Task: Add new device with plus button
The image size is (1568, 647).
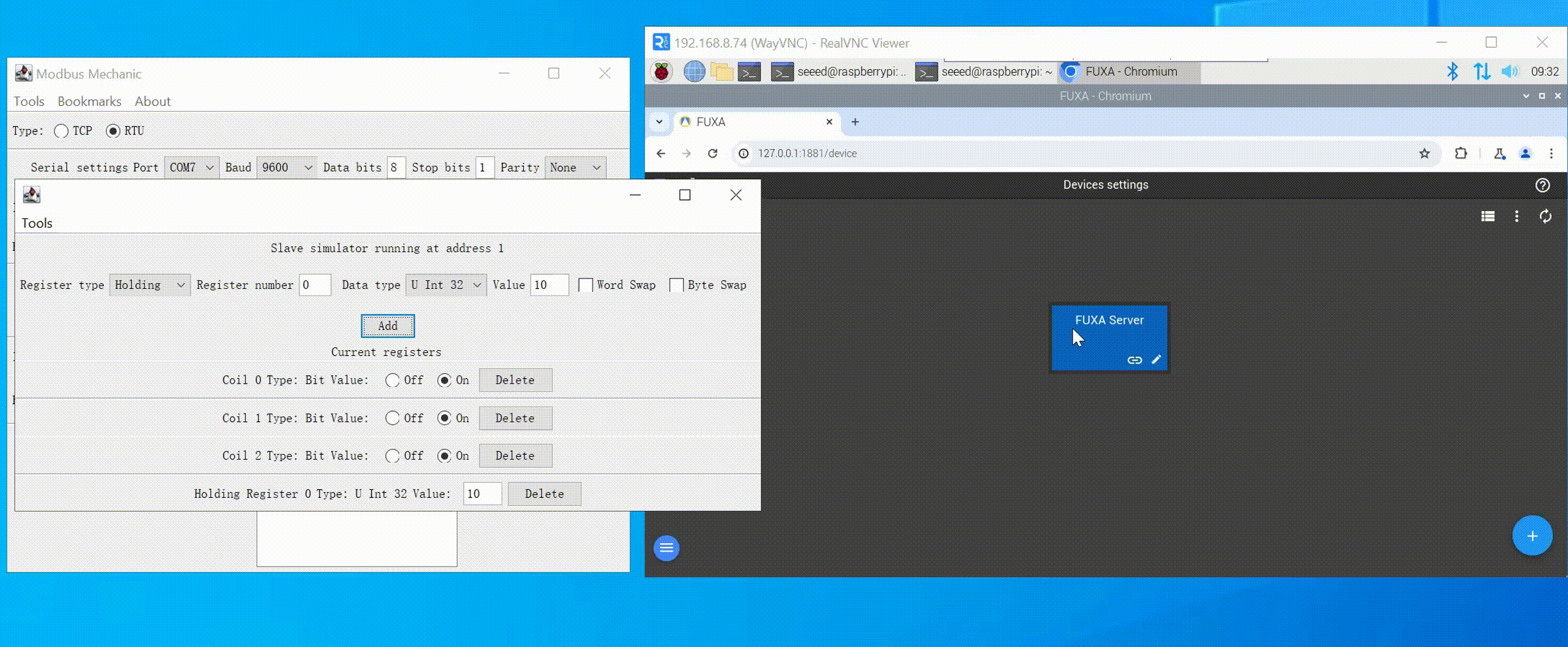Action: click(1532, 536)
